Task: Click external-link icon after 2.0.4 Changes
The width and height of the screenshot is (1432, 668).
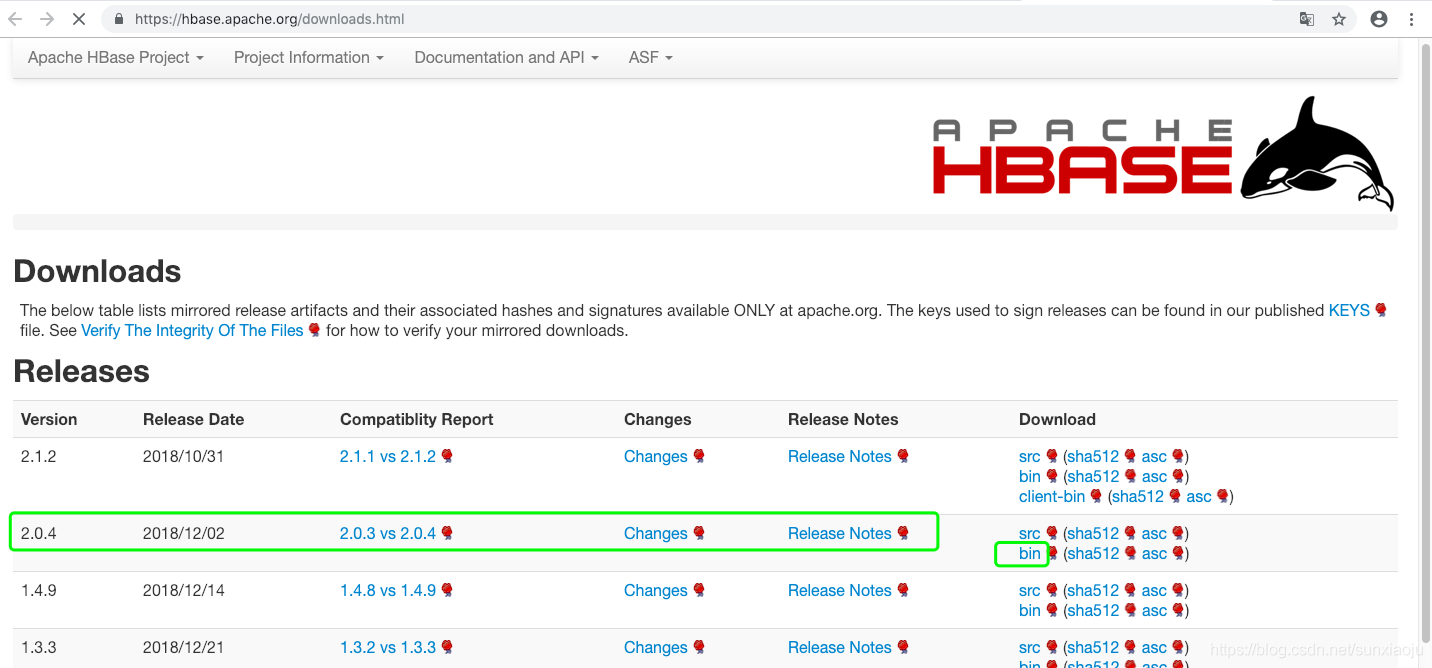Action: (699, 533)
